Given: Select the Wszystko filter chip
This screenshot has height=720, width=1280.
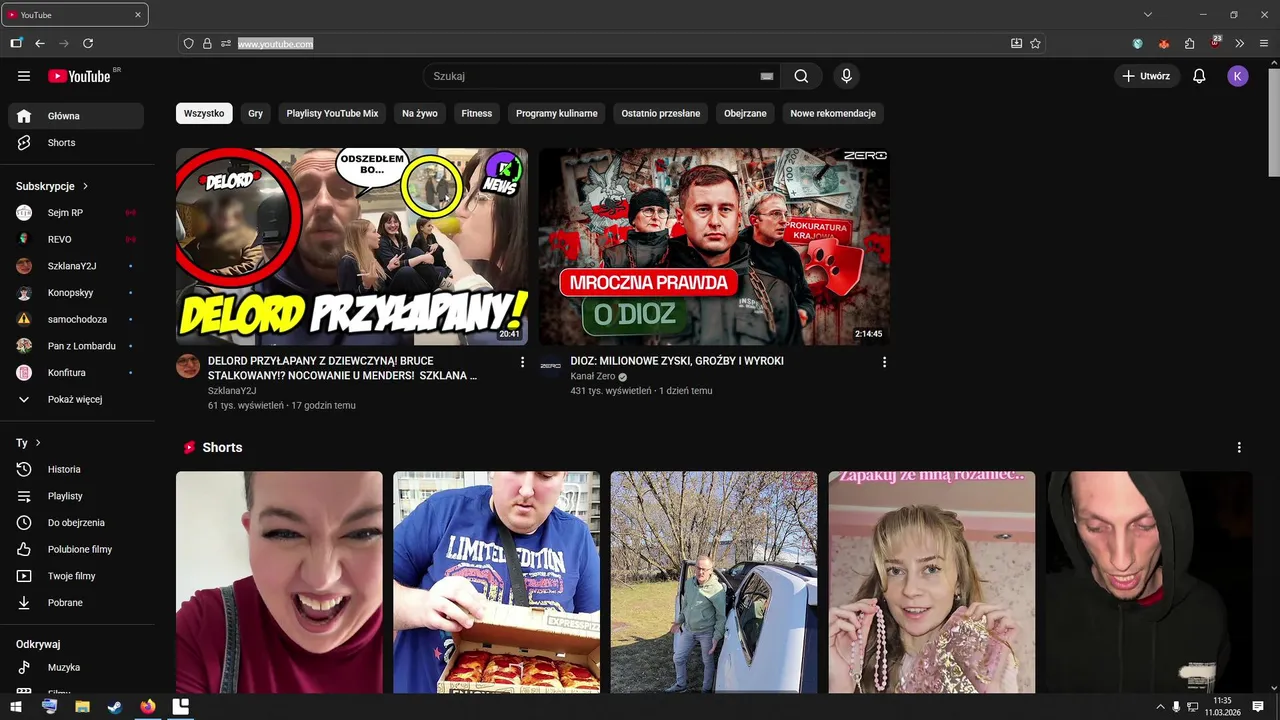Looking at the screenshot, I should [204, 113].
